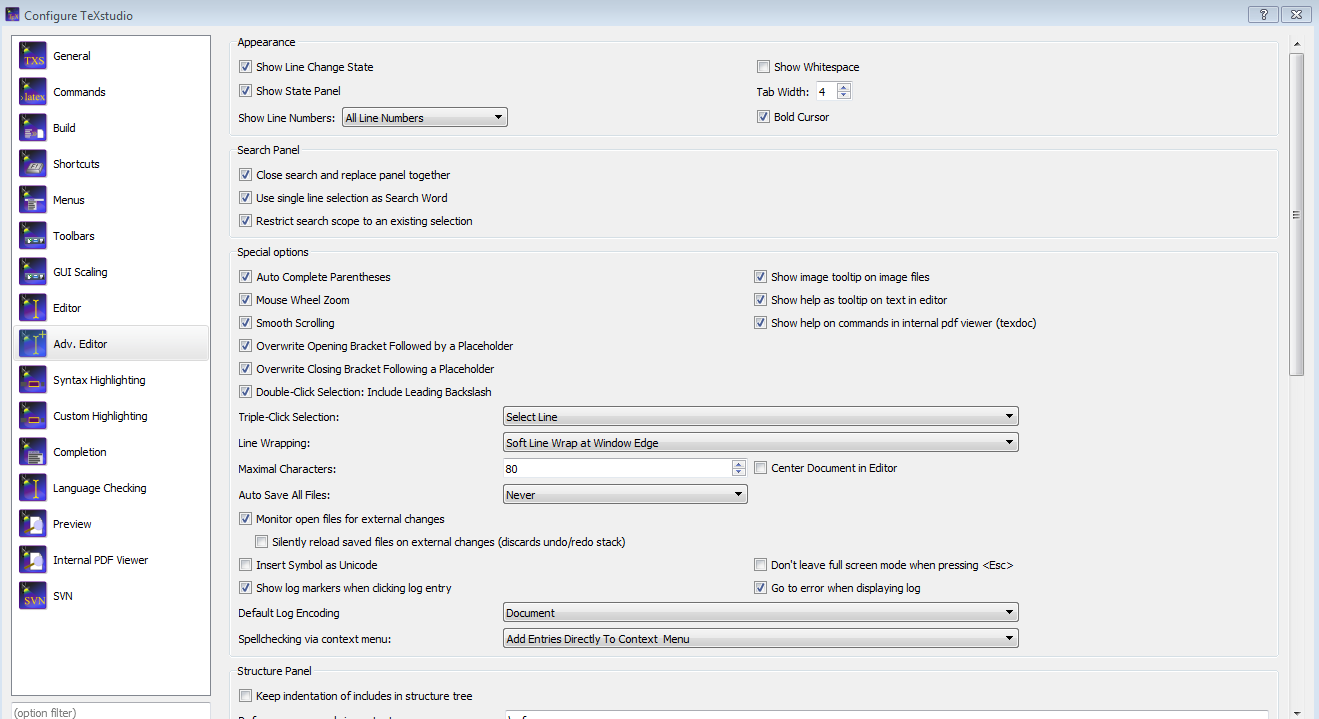Image resolution: width=1319 pixels, height=719 pixels.
Task: Open the Show Line Numbers dropdown
Action: (425, 118)
